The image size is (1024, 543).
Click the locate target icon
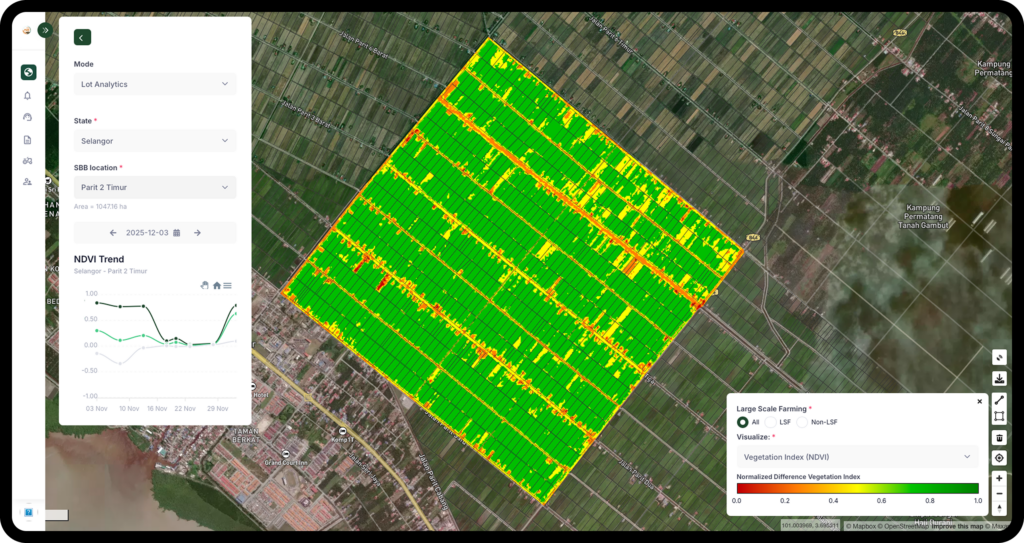[x=999, y=458]
